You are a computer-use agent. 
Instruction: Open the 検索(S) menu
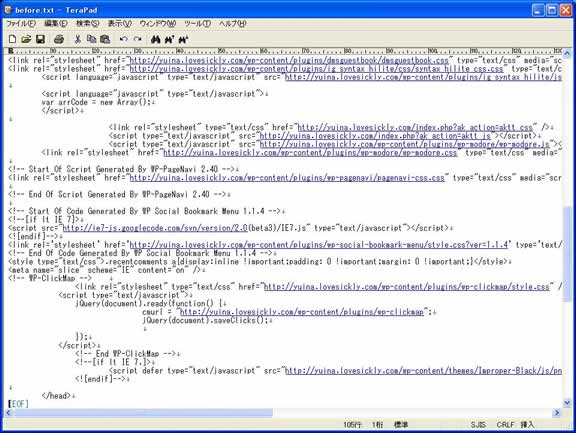pyautogui.click(x=87, y=24)
